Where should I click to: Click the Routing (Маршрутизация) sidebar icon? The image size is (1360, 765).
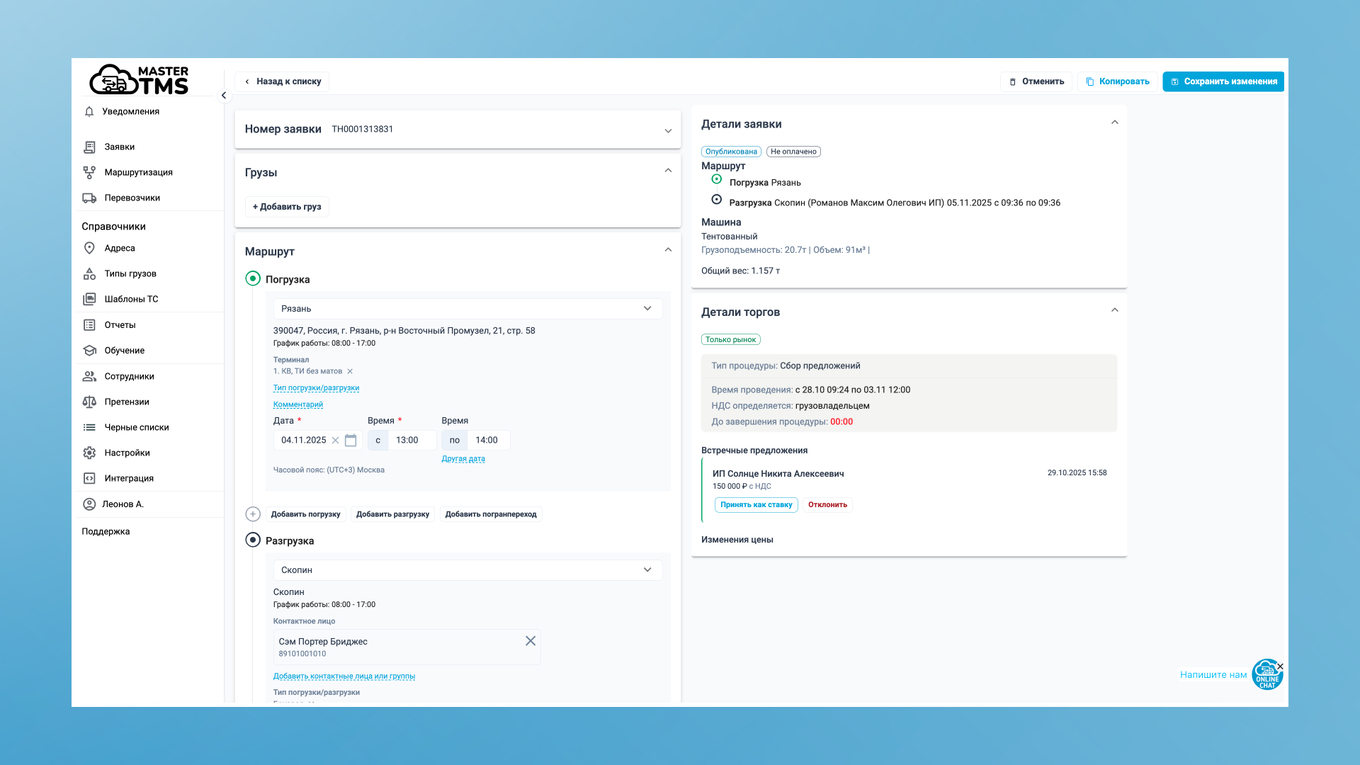(x=89, y=172)
